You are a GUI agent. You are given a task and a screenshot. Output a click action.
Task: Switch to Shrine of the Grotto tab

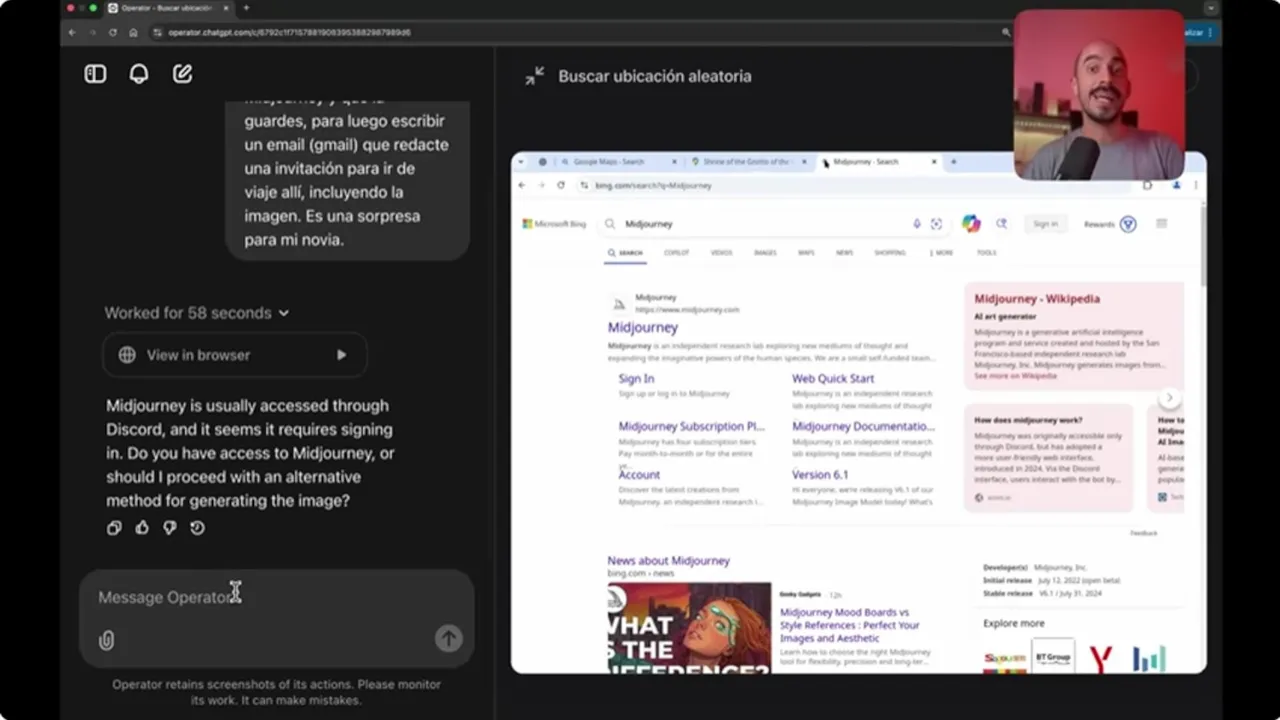pyautogui.click(x=748, y=161)
